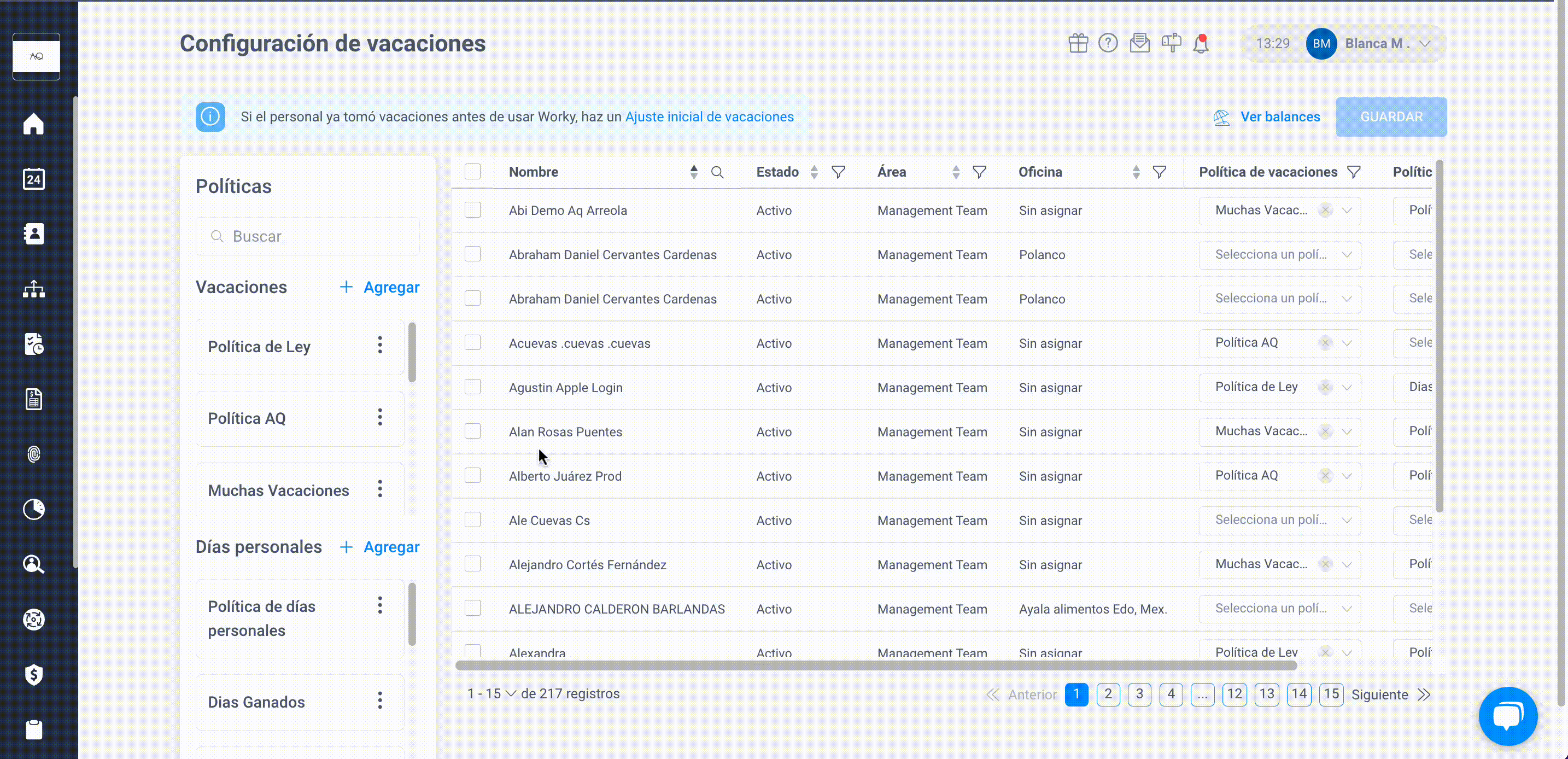
Task: Open the employee contacts sidebar icon
Action: coord(33,233)
